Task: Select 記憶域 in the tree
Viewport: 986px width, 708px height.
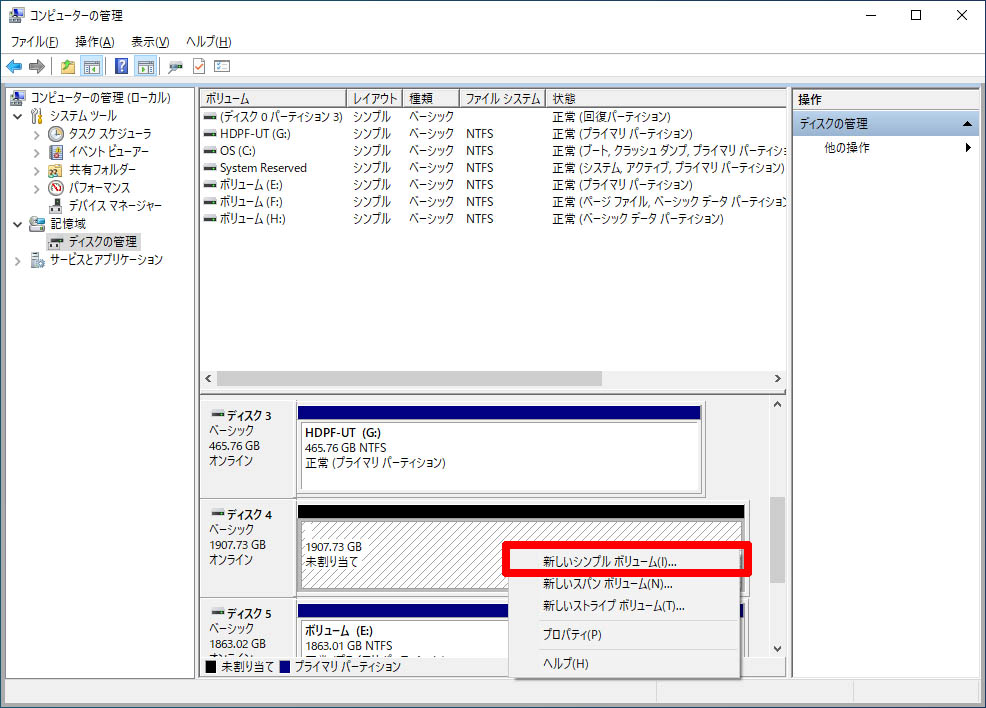Action: tap(68, 224)
